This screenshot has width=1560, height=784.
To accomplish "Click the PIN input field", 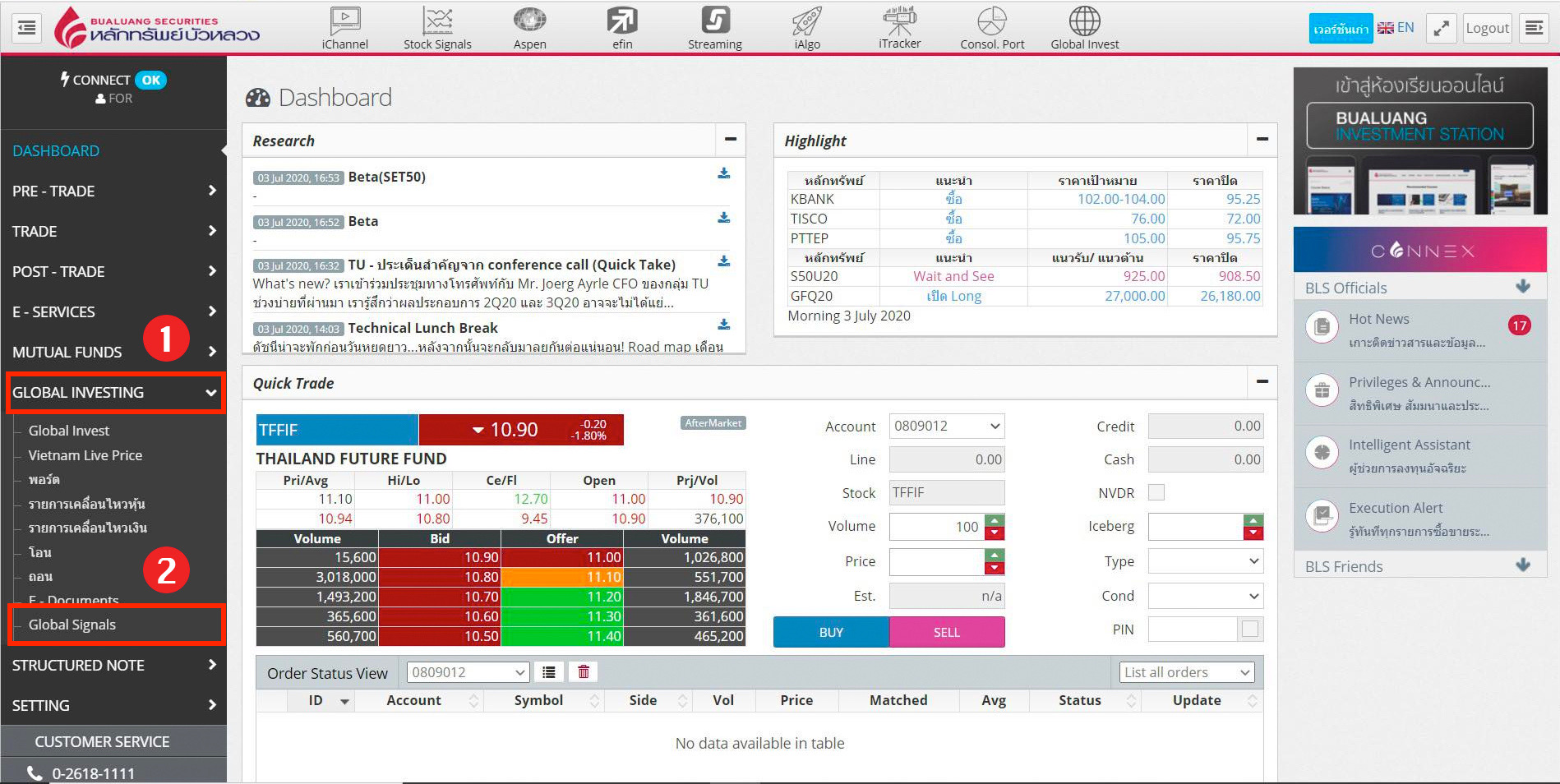I will (x=1193, y=630).
